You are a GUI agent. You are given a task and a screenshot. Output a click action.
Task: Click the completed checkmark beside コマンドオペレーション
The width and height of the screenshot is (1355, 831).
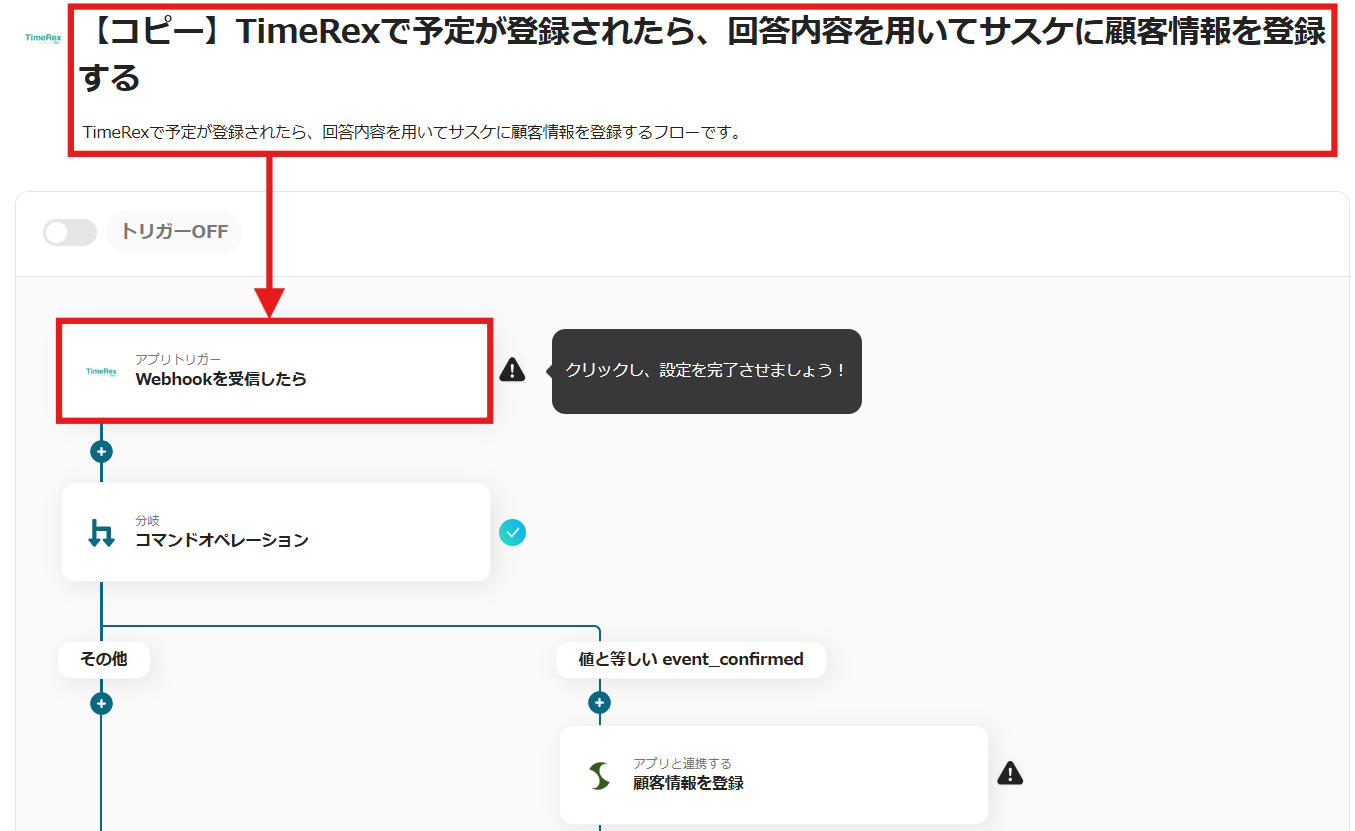tap(512, 533)
